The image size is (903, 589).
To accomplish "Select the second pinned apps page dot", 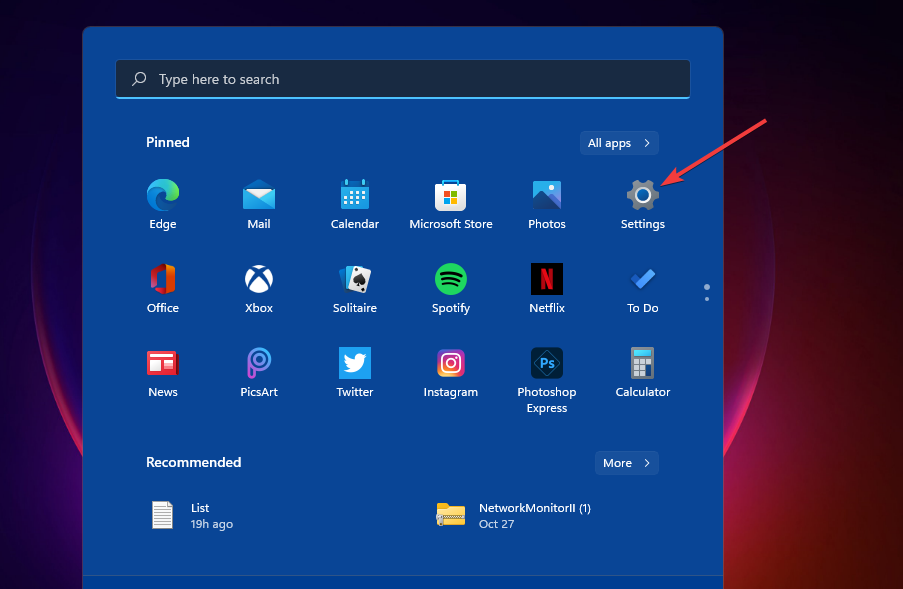I will click(707, 297).
